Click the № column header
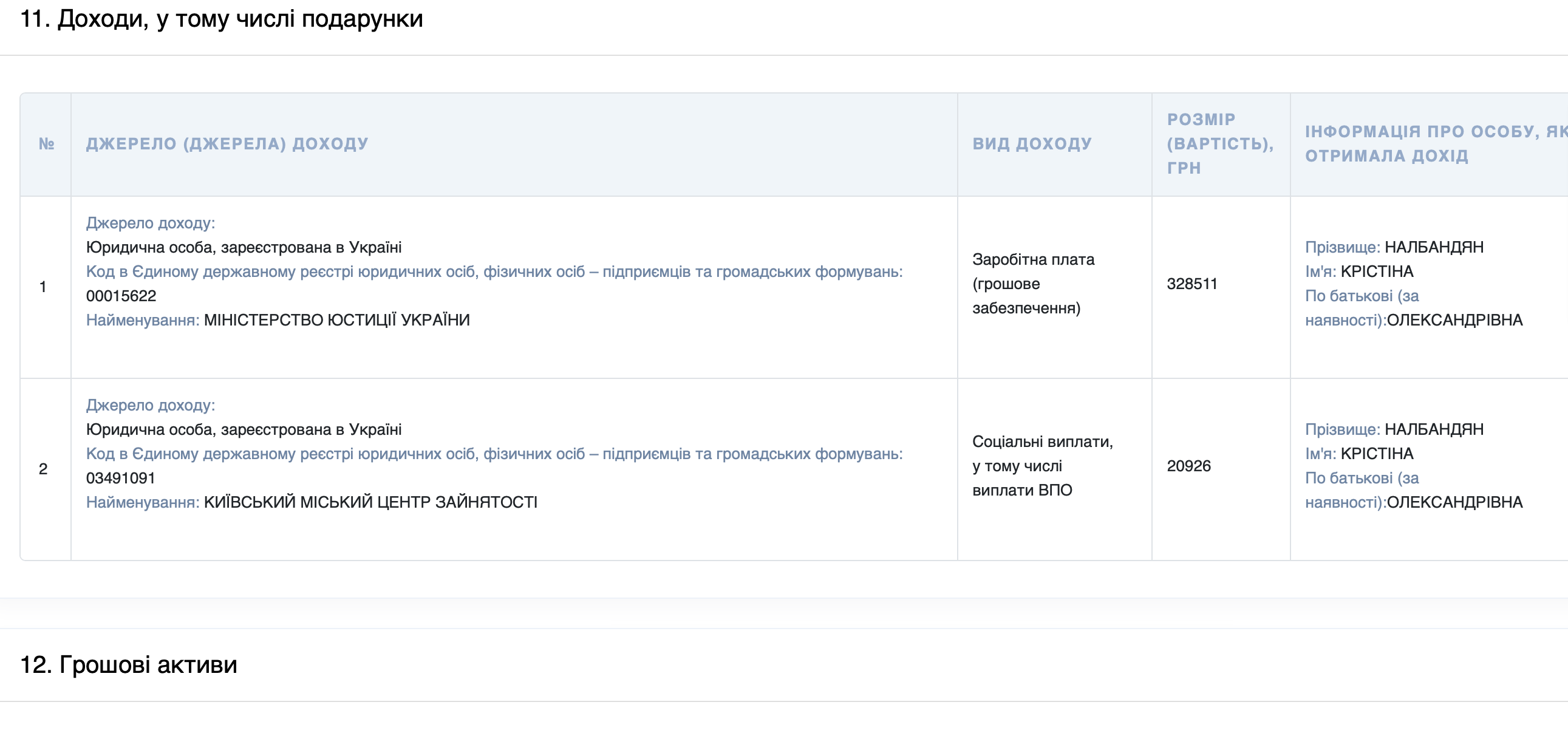Screen dimensions: 1568x733 [46, 144]
